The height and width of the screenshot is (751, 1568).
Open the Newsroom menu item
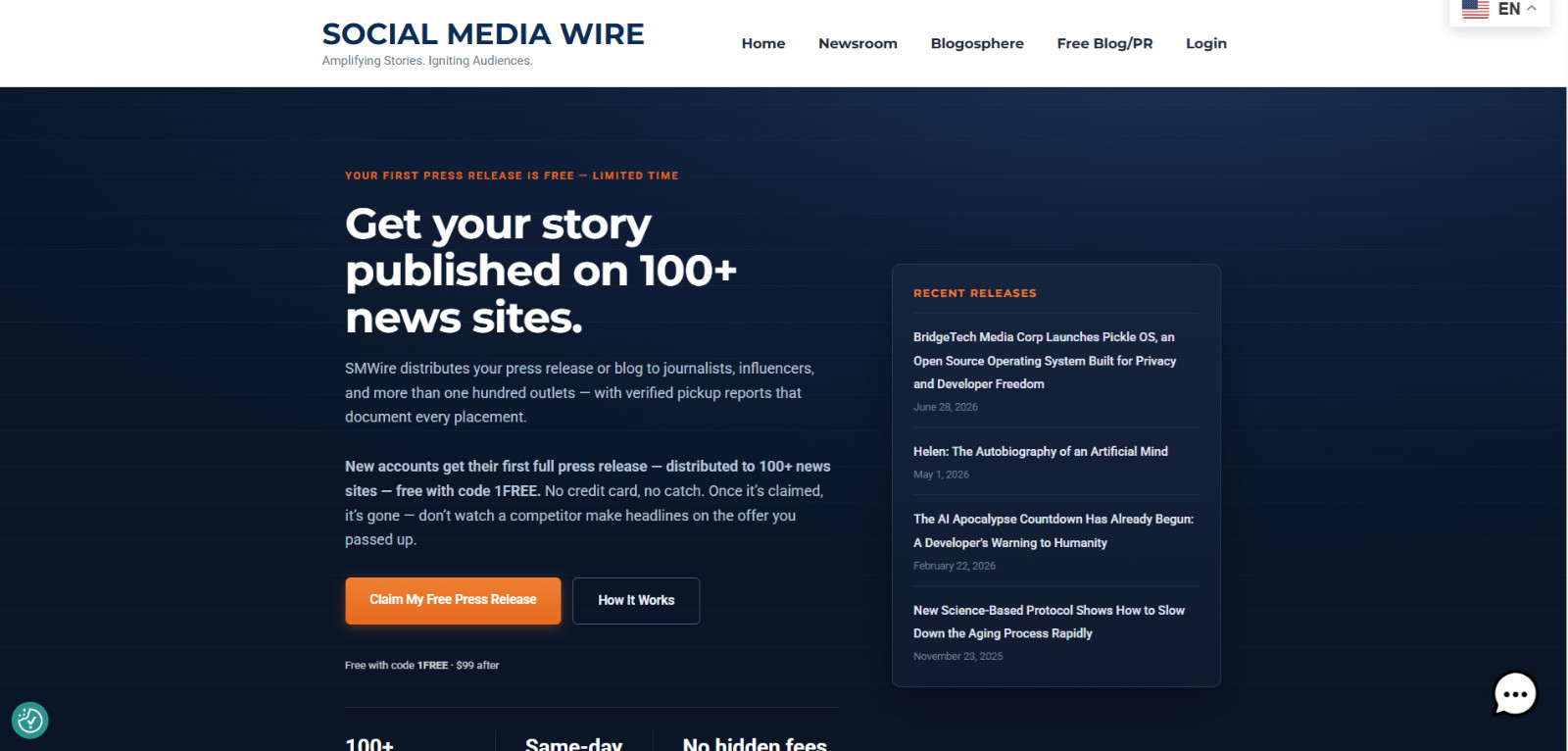857,43
